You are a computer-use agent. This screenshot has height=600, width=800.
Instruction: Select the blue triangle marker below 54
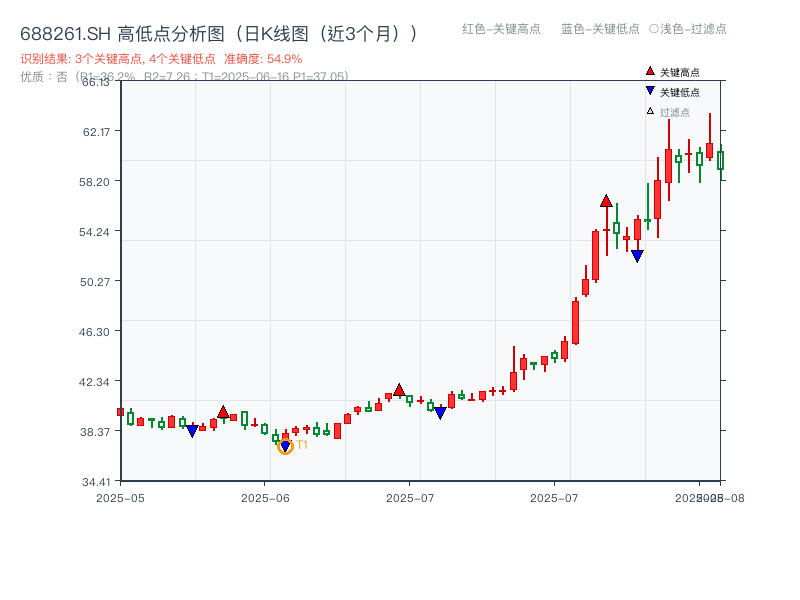tap(637, 255)
